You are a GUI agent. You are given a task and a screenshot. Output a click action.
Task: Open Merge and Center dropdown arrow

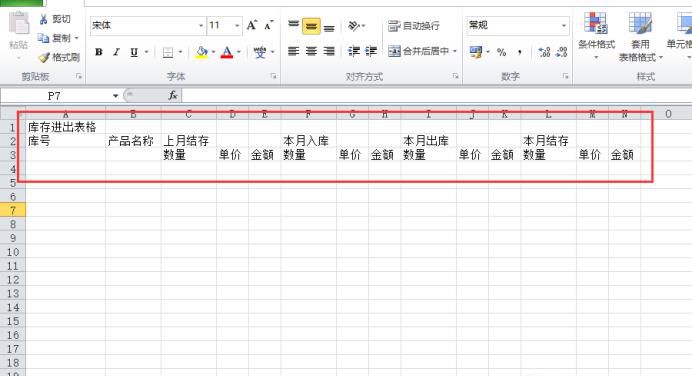455,51
